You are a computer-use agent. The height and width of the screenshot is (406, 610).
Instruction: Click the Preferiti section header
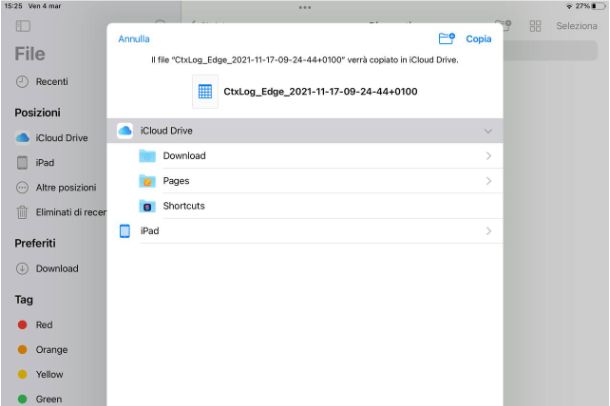point(35,243)
